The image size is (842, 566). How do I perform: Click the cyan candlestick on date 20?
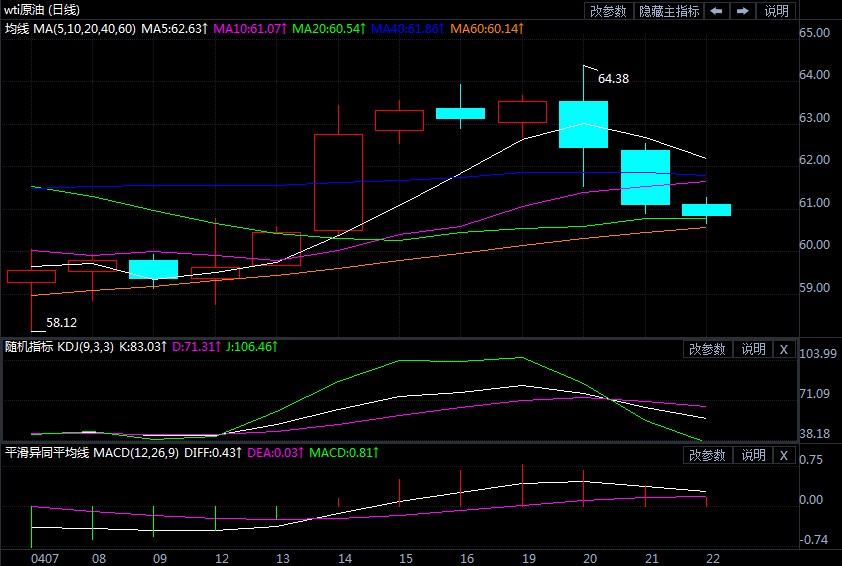point(583,124)
